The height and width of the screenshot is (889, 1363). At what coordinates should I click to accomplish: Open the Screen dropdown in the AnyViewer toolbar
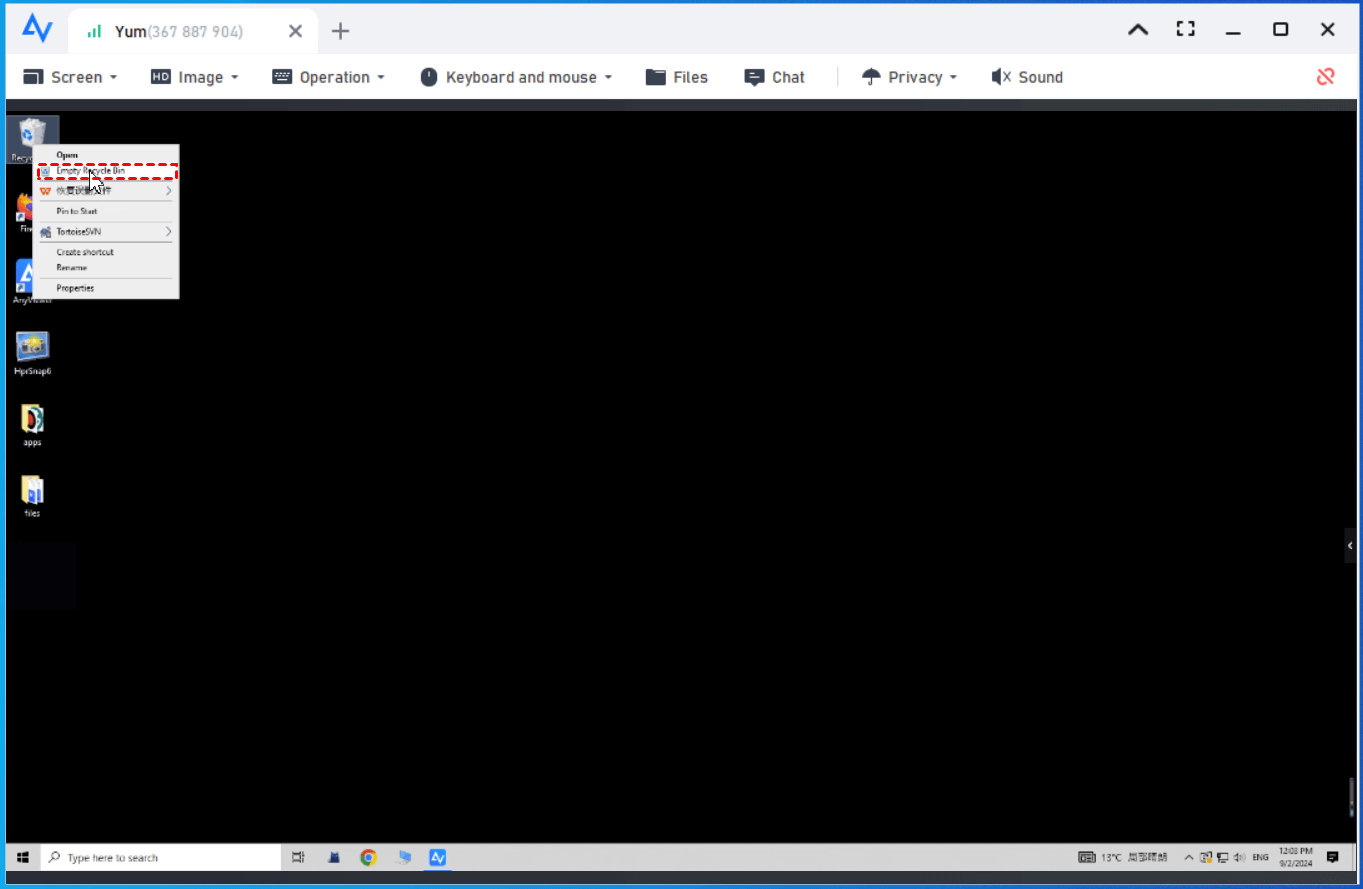70,77
